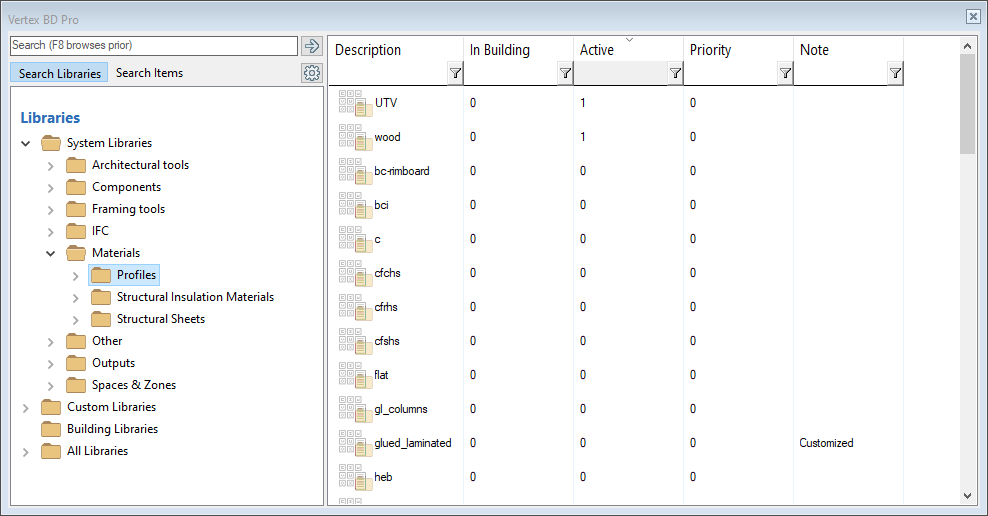Click the search arrow button beside search field
Viewport: 988px width, 516px height.
(311, 46)
